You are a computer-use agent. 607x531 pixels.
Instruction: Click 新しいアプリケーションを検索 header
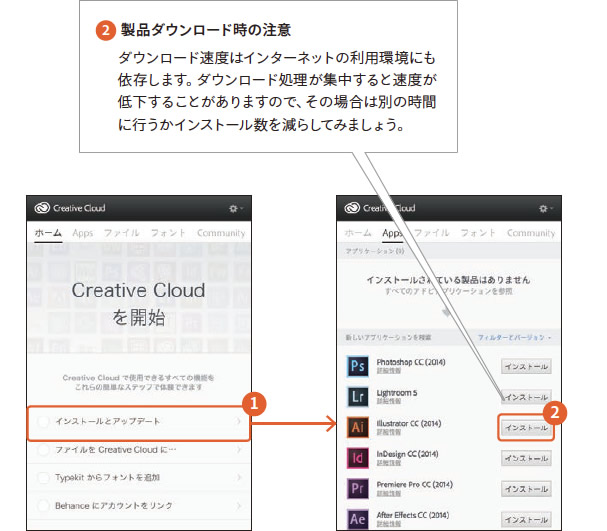point(388,337)
